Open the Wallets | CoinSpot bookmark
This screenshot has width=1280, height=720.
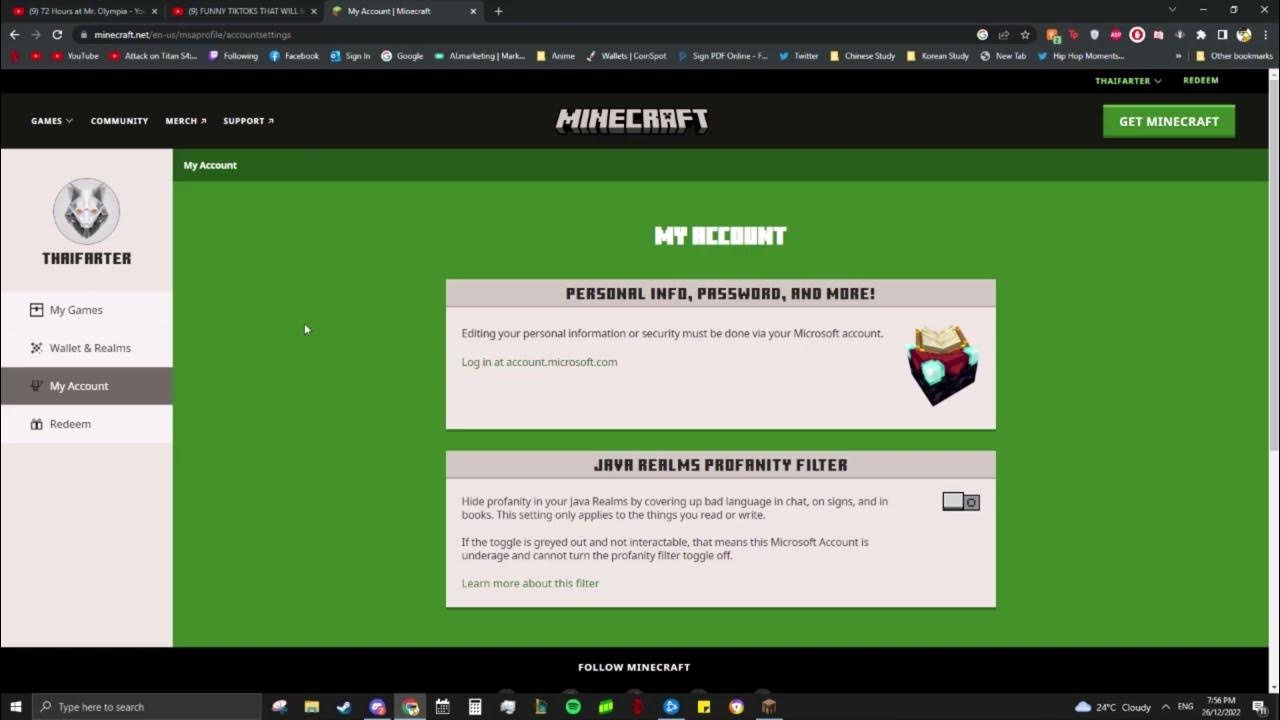point(626,56)
